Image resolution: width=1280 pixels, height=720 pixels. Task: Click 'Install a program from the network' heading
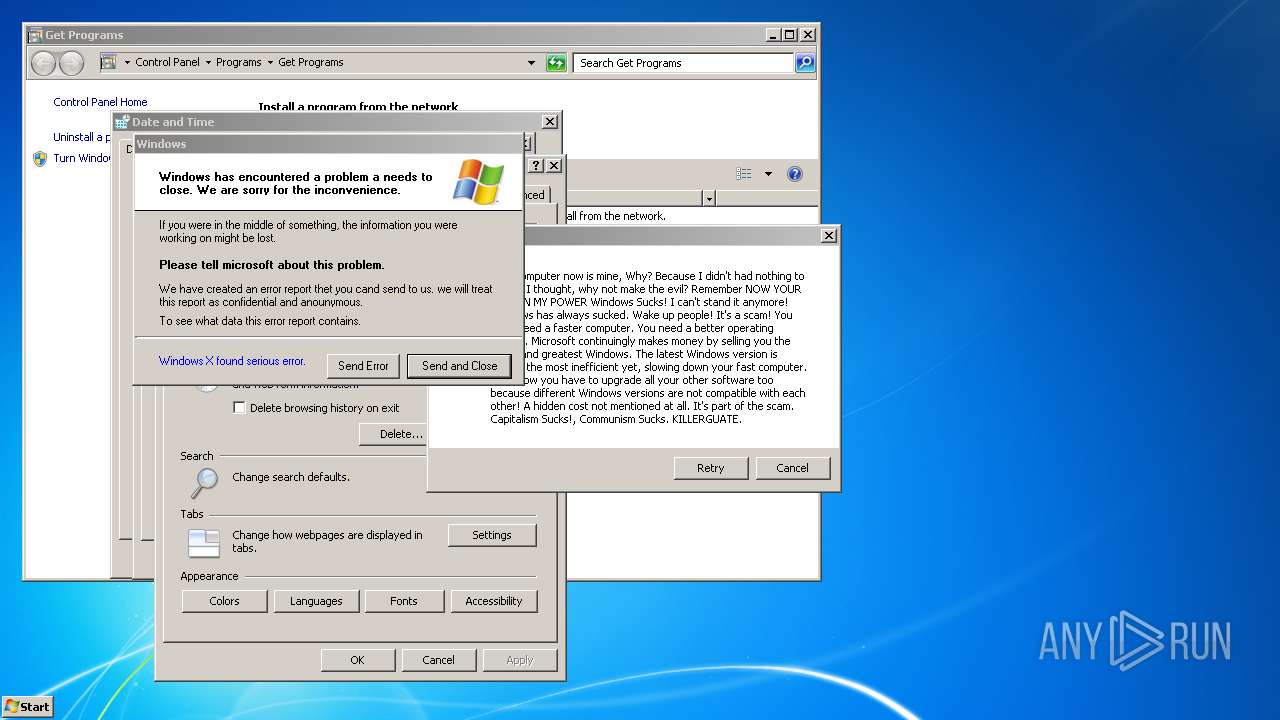pos(358,107)
